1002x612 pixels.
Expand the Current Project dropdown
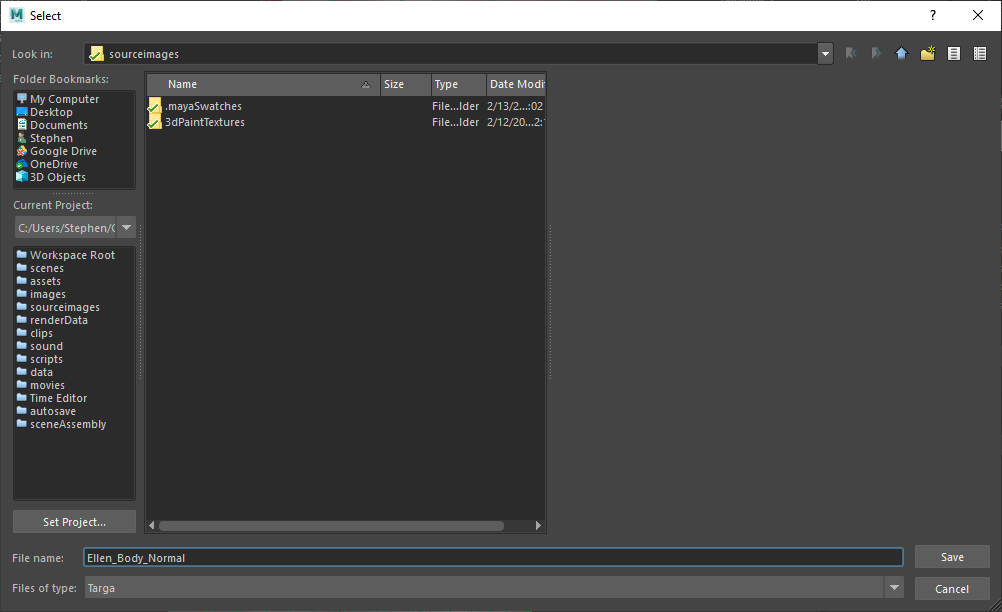click(x=126, y=228)
